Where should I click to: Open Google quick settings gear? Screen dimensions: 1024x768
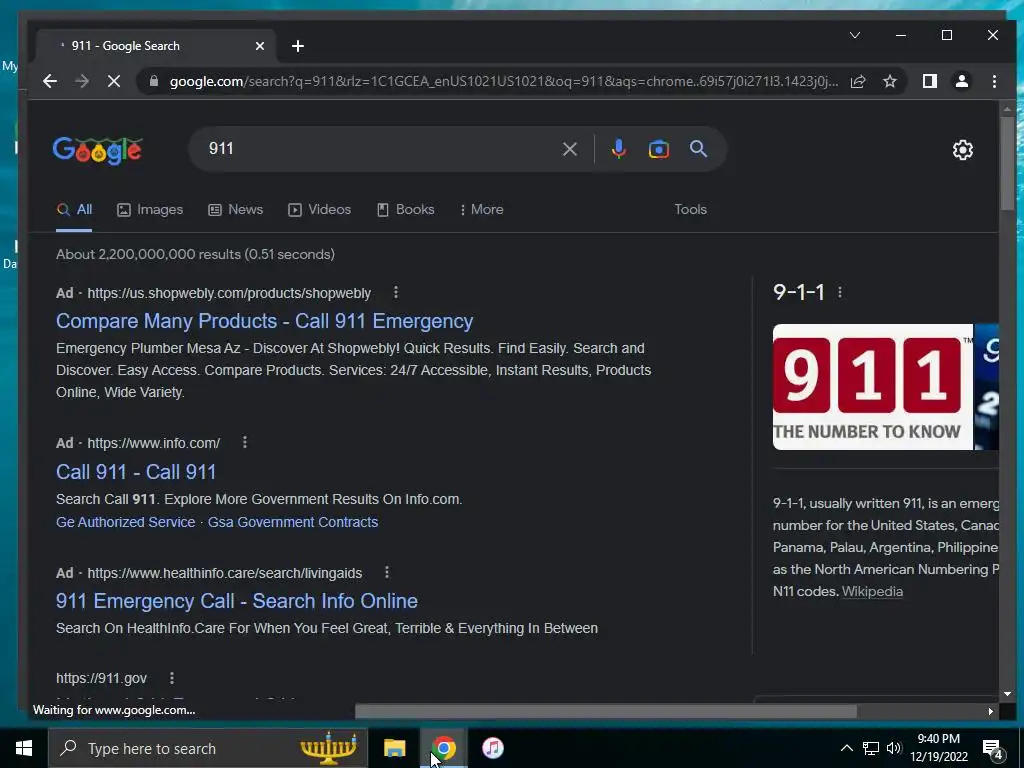963,150
